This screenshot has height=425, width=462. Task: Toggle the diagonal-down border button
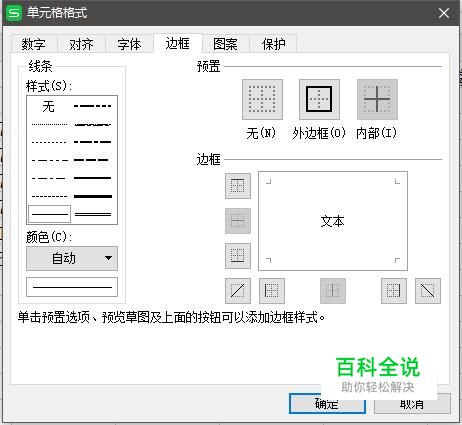pyautogui.click(x=428, y=291)
